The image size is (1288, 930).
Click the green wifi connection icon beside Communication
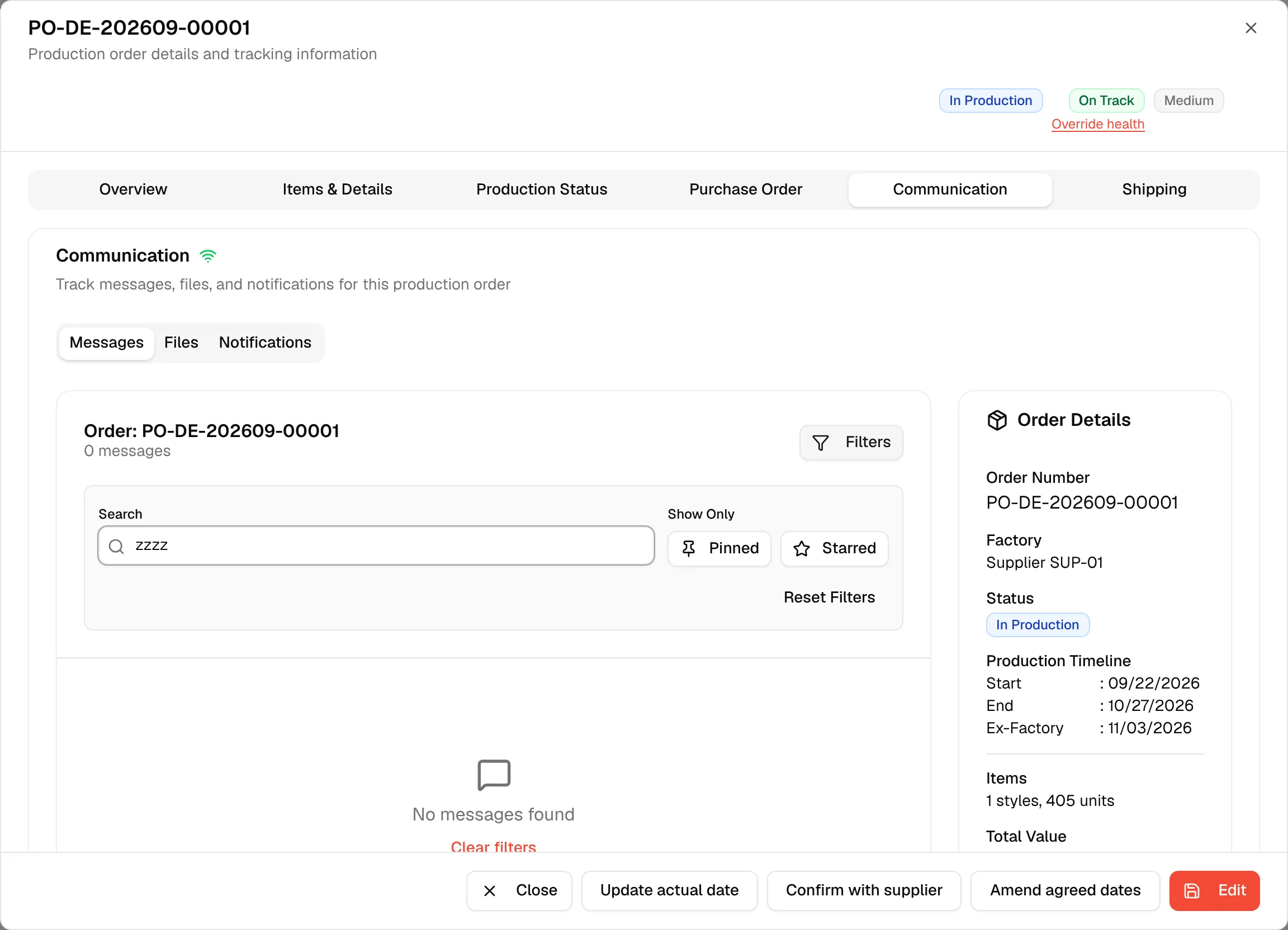pos(208,256)
